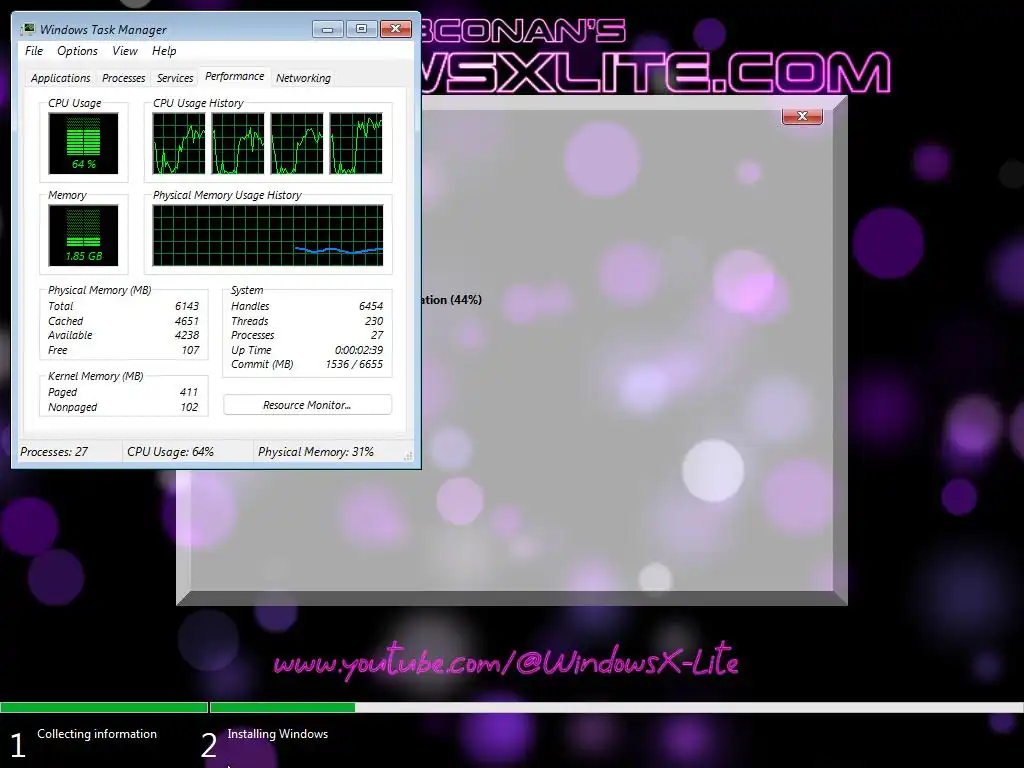Minimize the Windows Task Manager window
The image size is (1024, 768).
(327, 29)
